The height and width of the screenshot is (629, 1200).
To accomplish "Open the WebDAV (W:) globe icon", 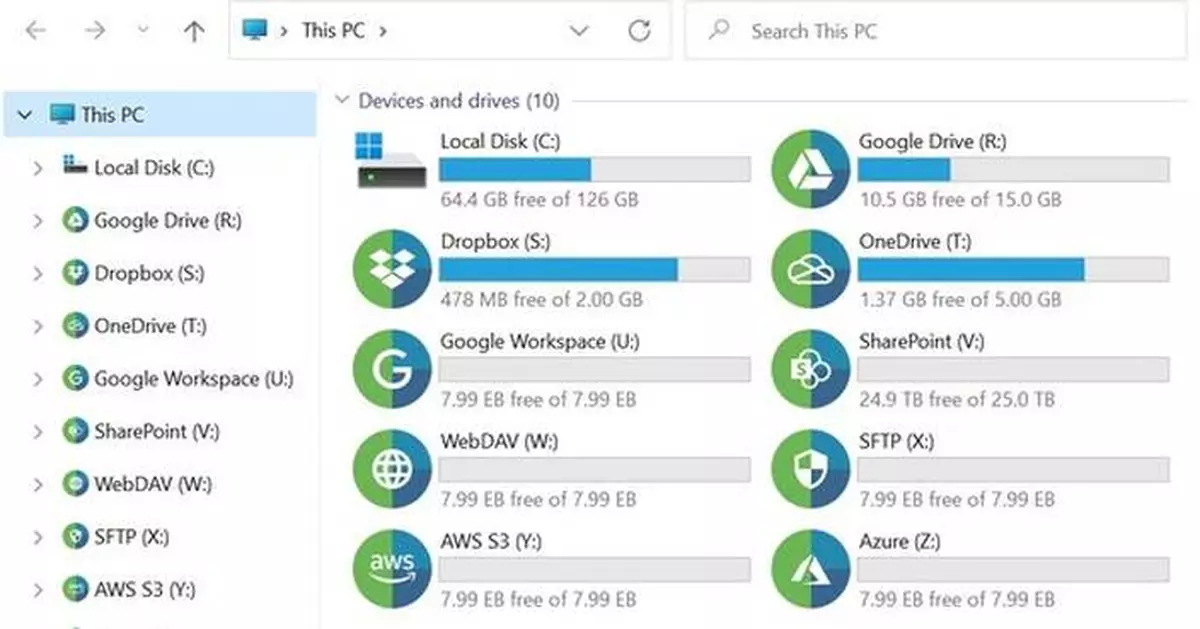I will 391,469.
